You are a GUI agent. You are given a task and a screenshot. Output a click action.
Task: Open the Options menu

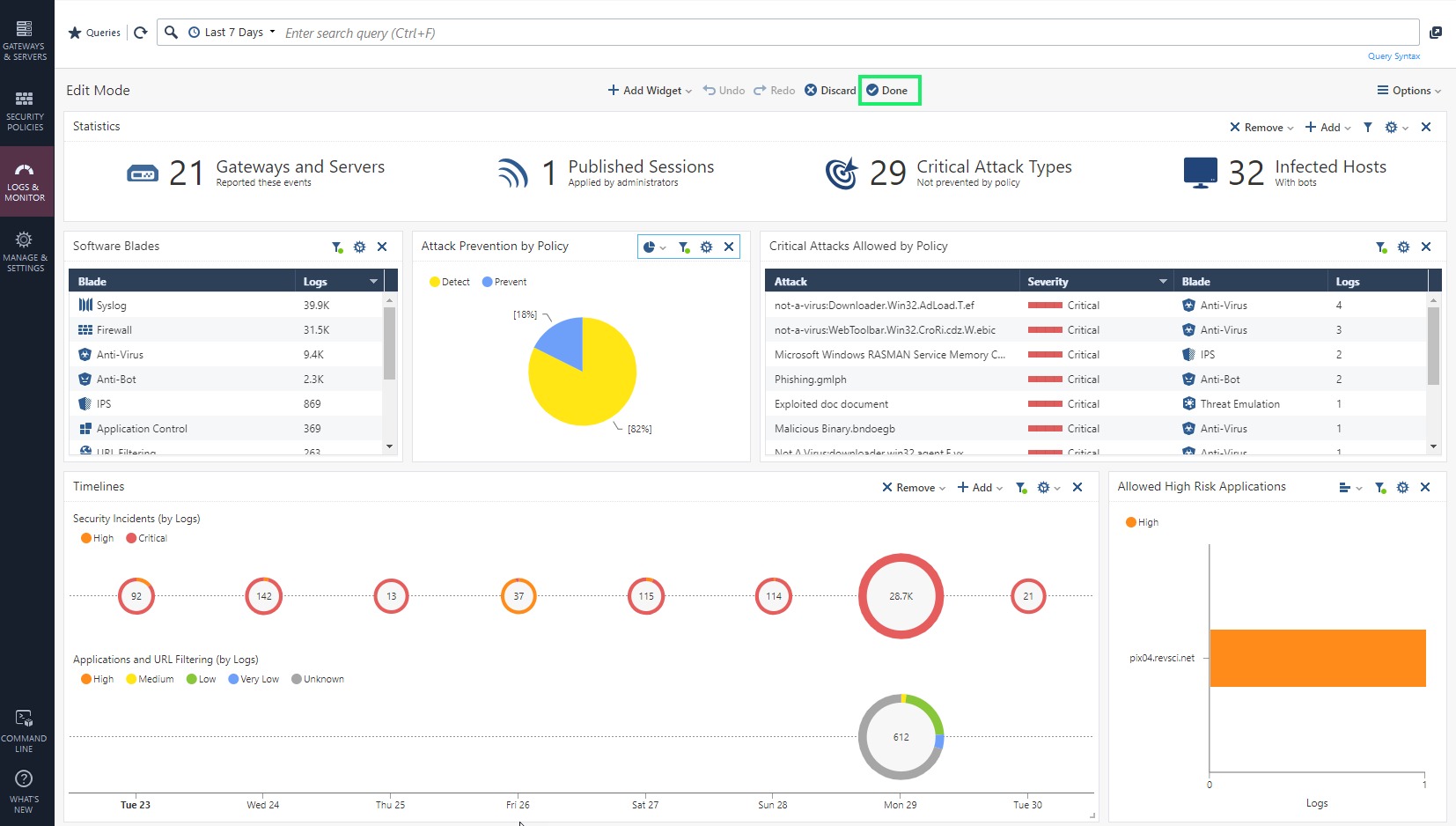coord(1409,91)
